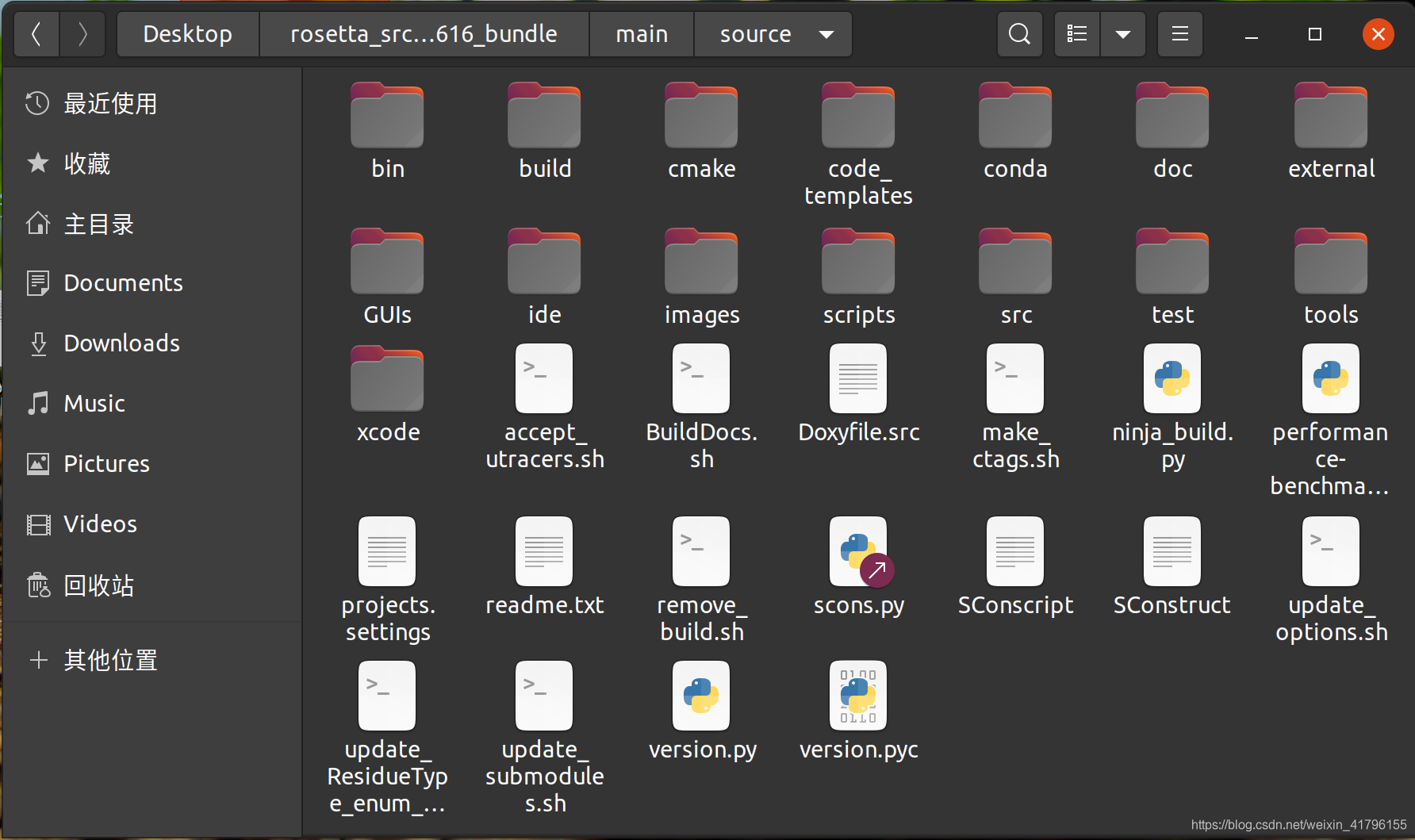
Task: Select the build folder icon
Action: coord(544,116)
